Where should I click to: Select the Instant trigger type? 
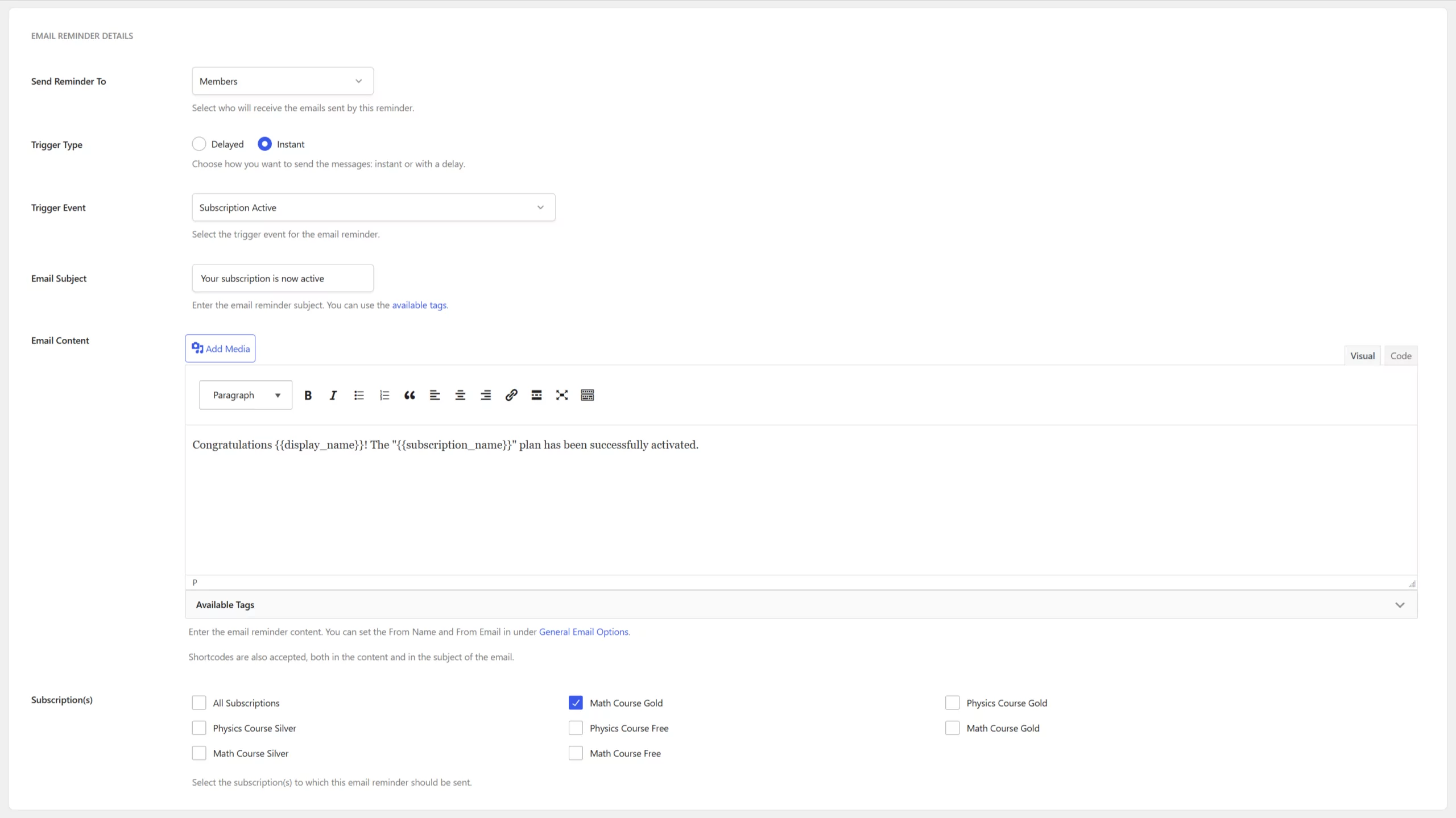pos(264,144)
